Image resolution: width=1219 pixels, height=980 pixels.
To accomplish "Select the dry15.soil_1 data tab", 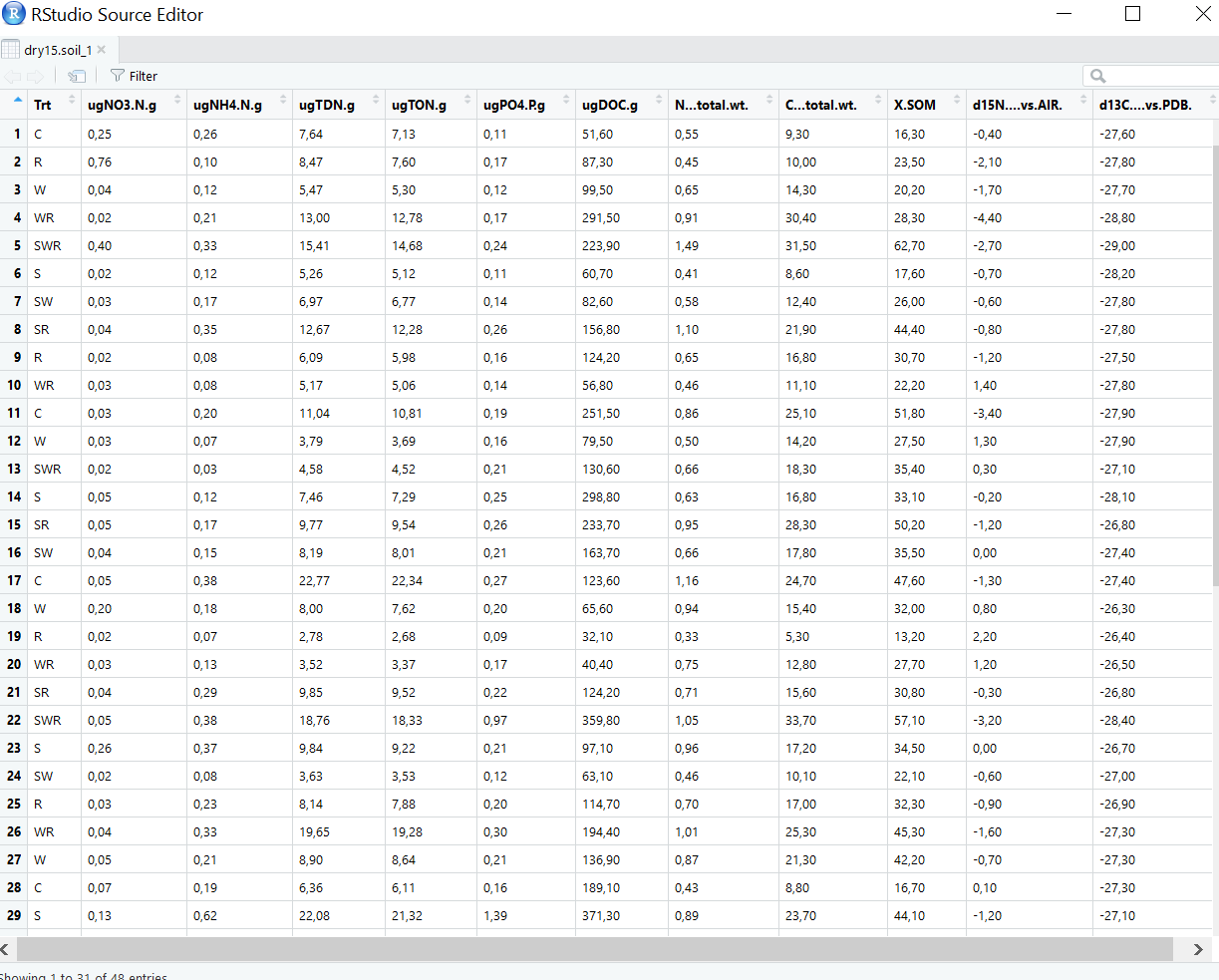I will (x=58, y=50).
